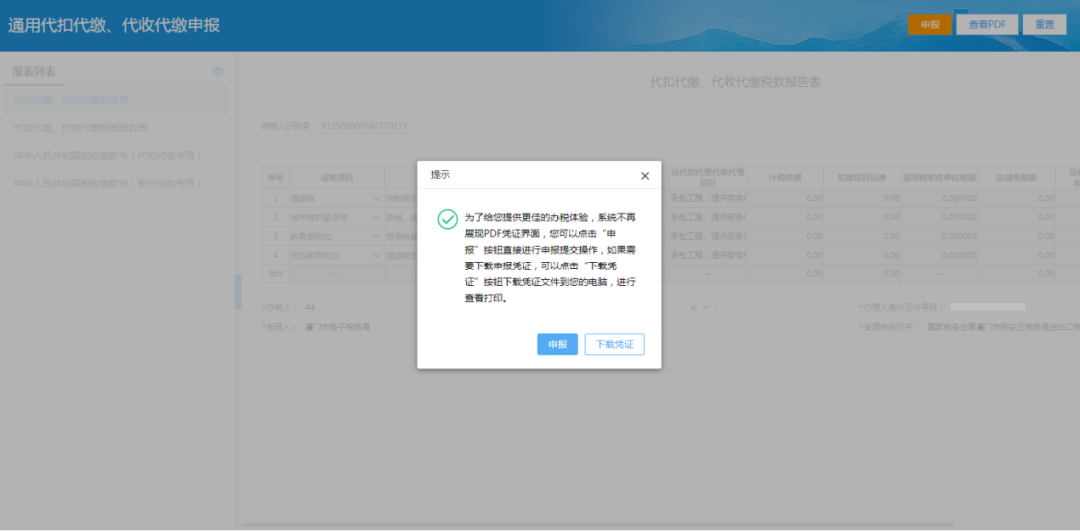
Task: Click the sidebar collapse handle
Action: pos(238,292)
